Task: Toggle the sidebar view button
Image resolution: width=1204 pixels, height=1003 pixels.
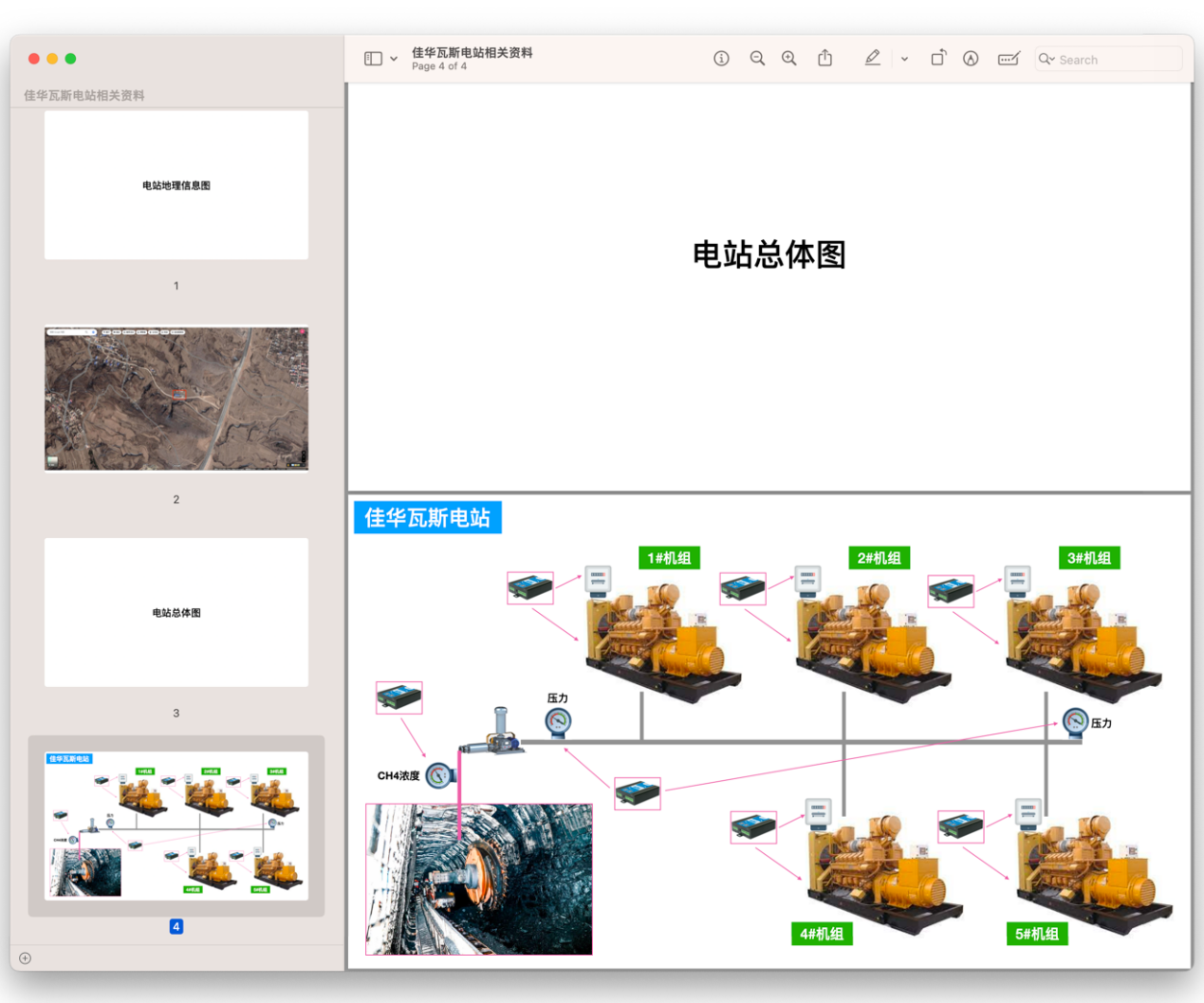Action: (x=373, y=59)
